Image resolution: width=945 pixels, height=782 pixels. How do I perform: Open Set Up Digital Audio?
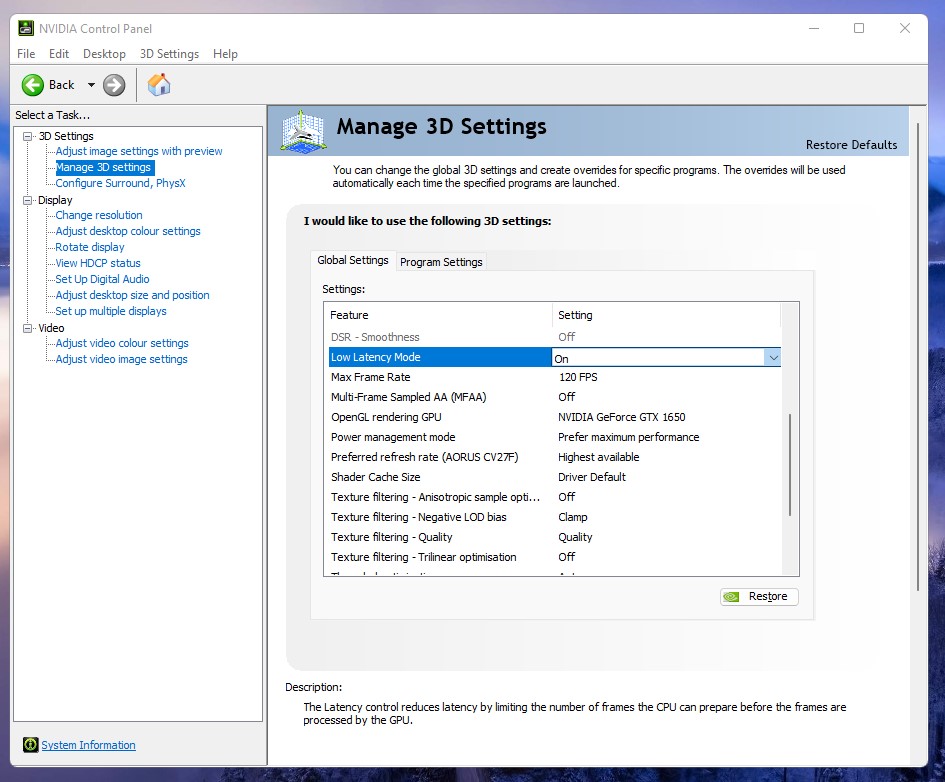coord(102,279)
